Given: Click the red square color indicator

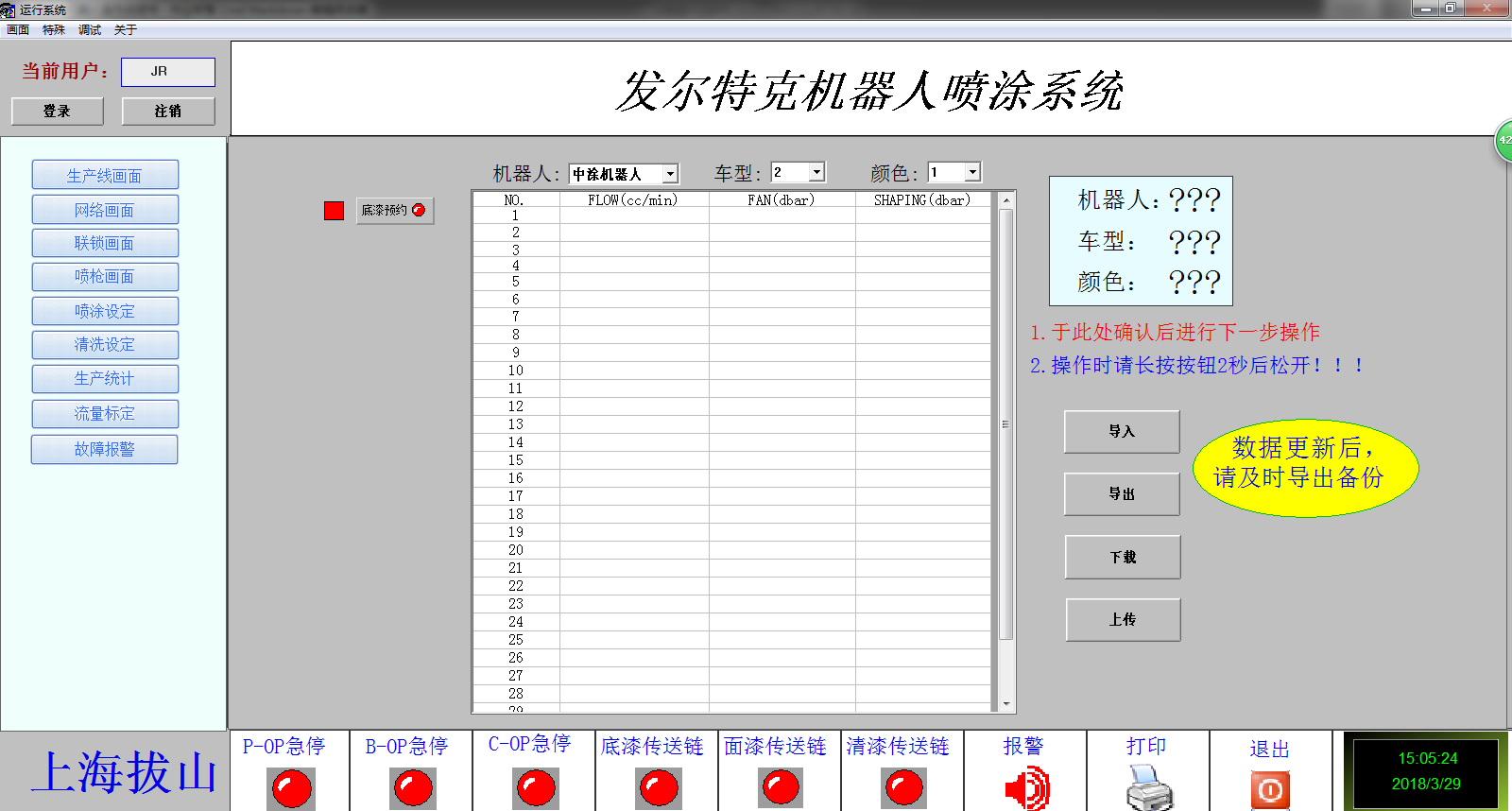Looking at the screenshot, I should pos(334,210).
